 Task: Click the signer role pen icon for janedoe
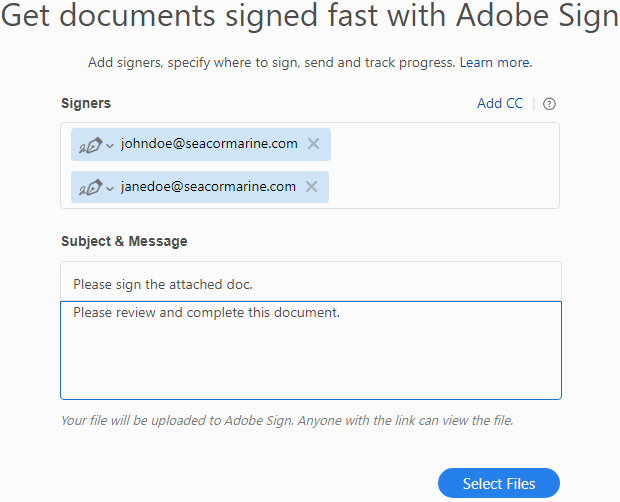(x=90, y=188)
